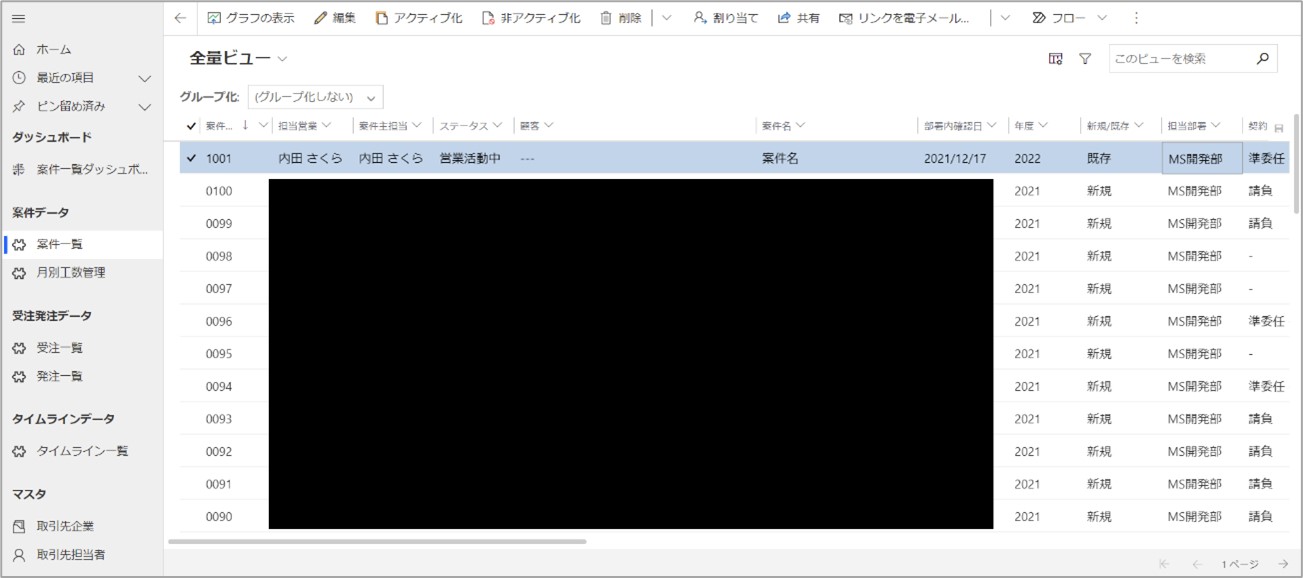Open the edit columns icon
1303x578 pixels.
click(x=1055, y=59)
